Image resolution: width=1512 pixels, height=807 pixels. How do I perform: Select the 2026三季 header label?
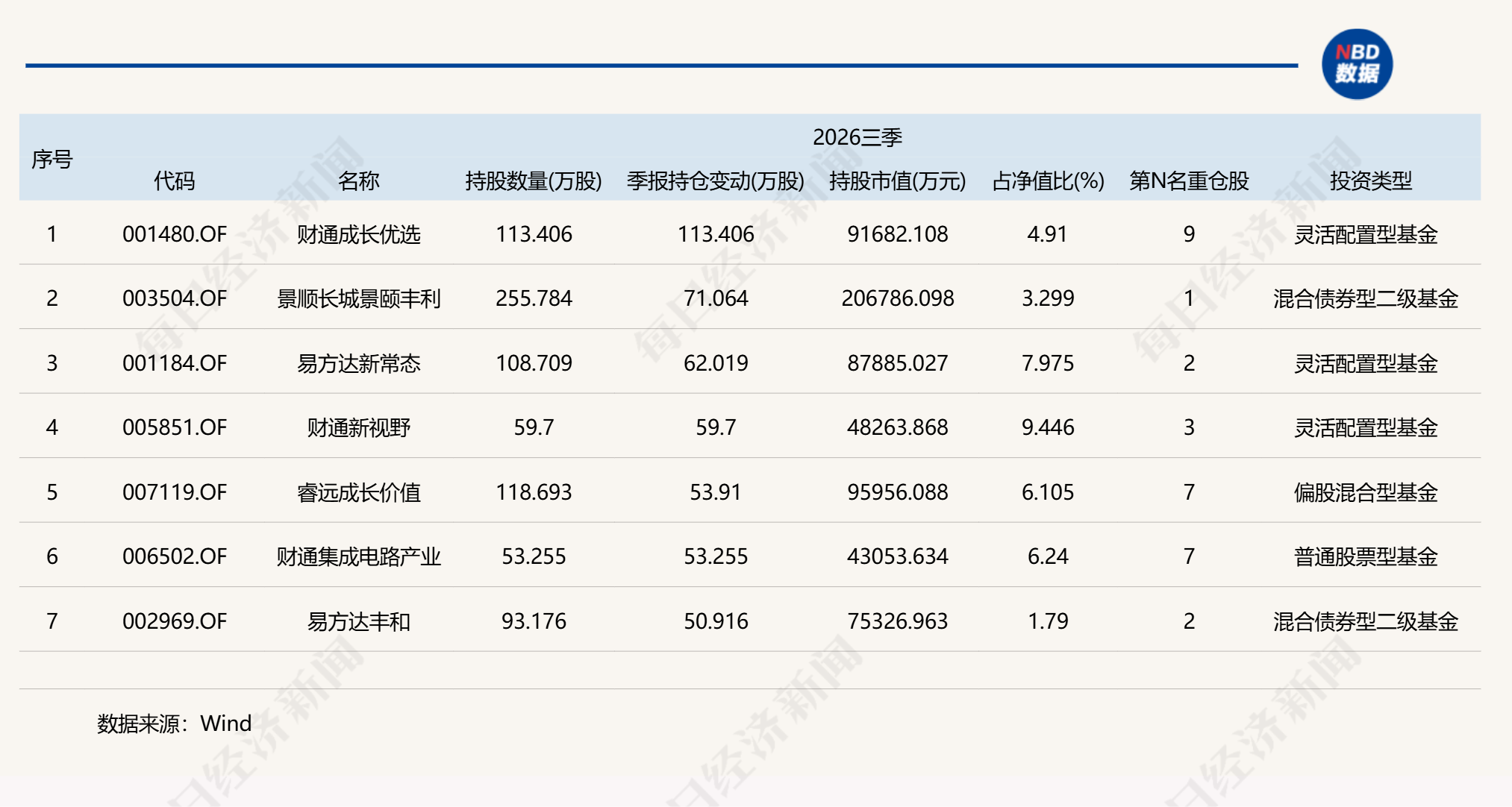pos(857,137)
